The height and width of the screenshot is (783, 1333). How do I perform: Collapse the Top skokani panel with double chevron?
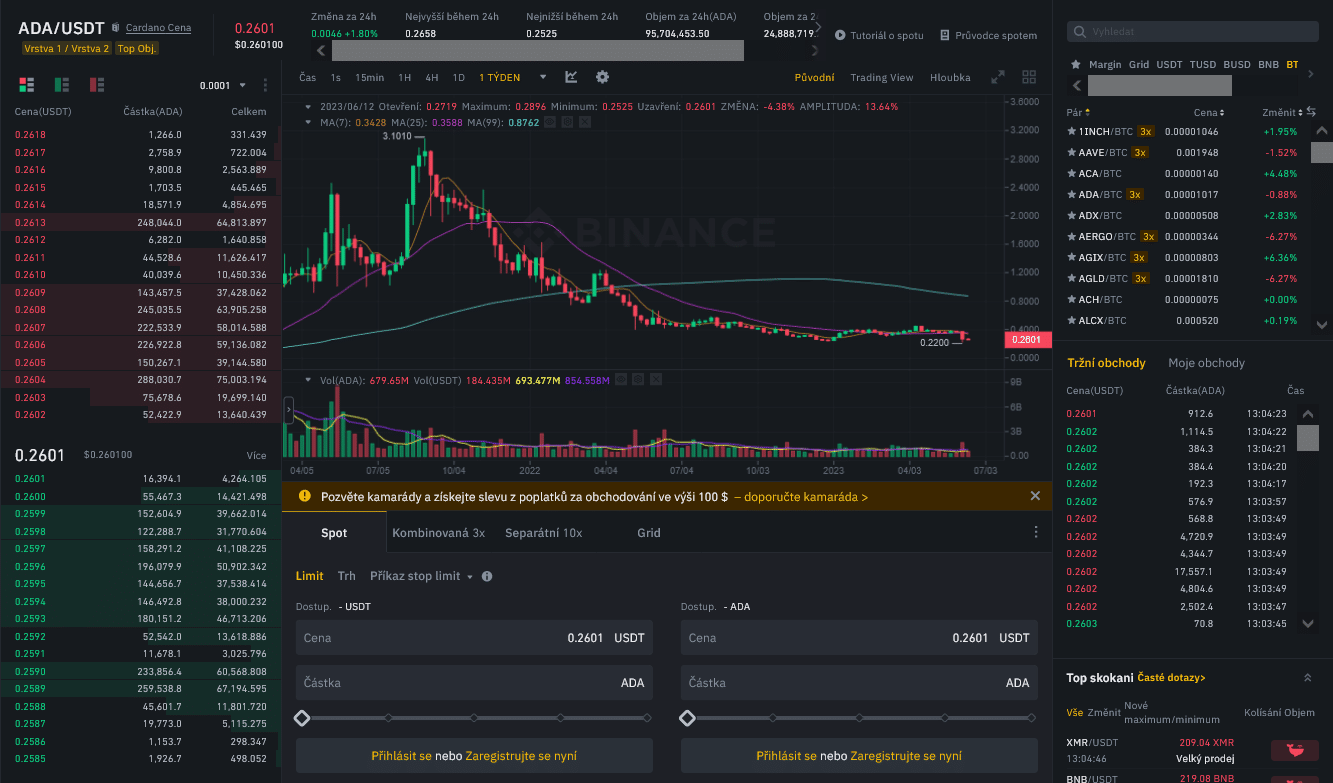tap(1306, 678)
